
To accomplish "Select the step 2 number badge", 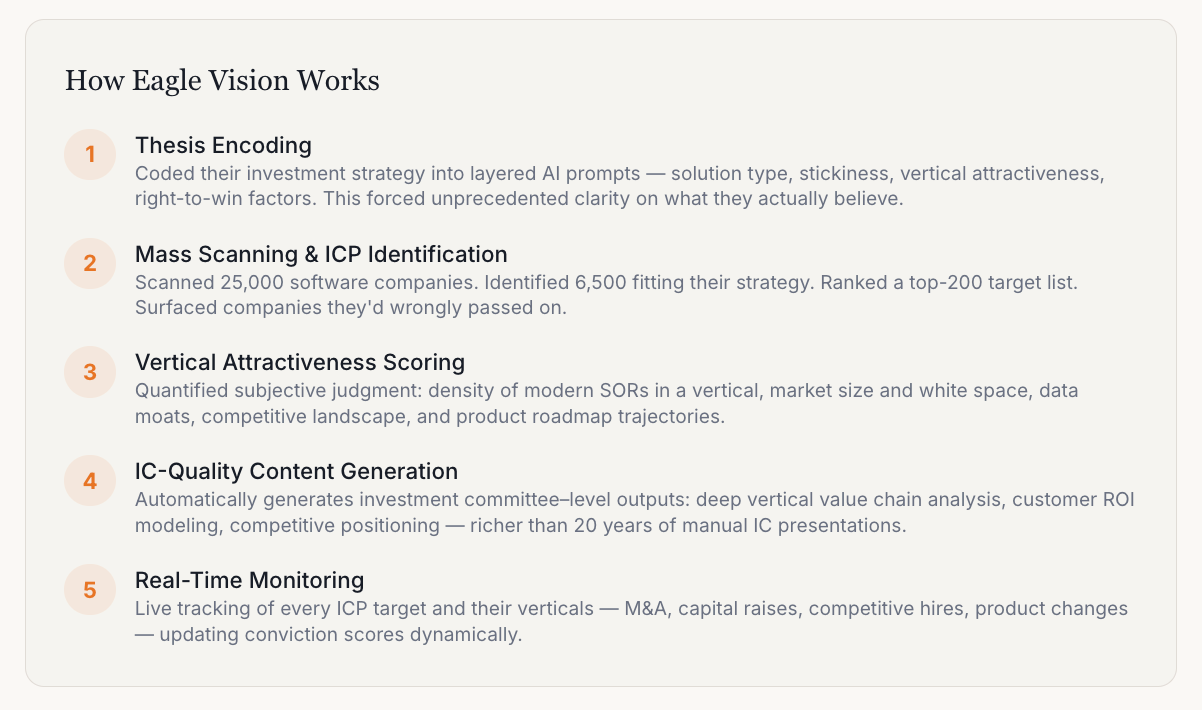I will coord(90,263).
